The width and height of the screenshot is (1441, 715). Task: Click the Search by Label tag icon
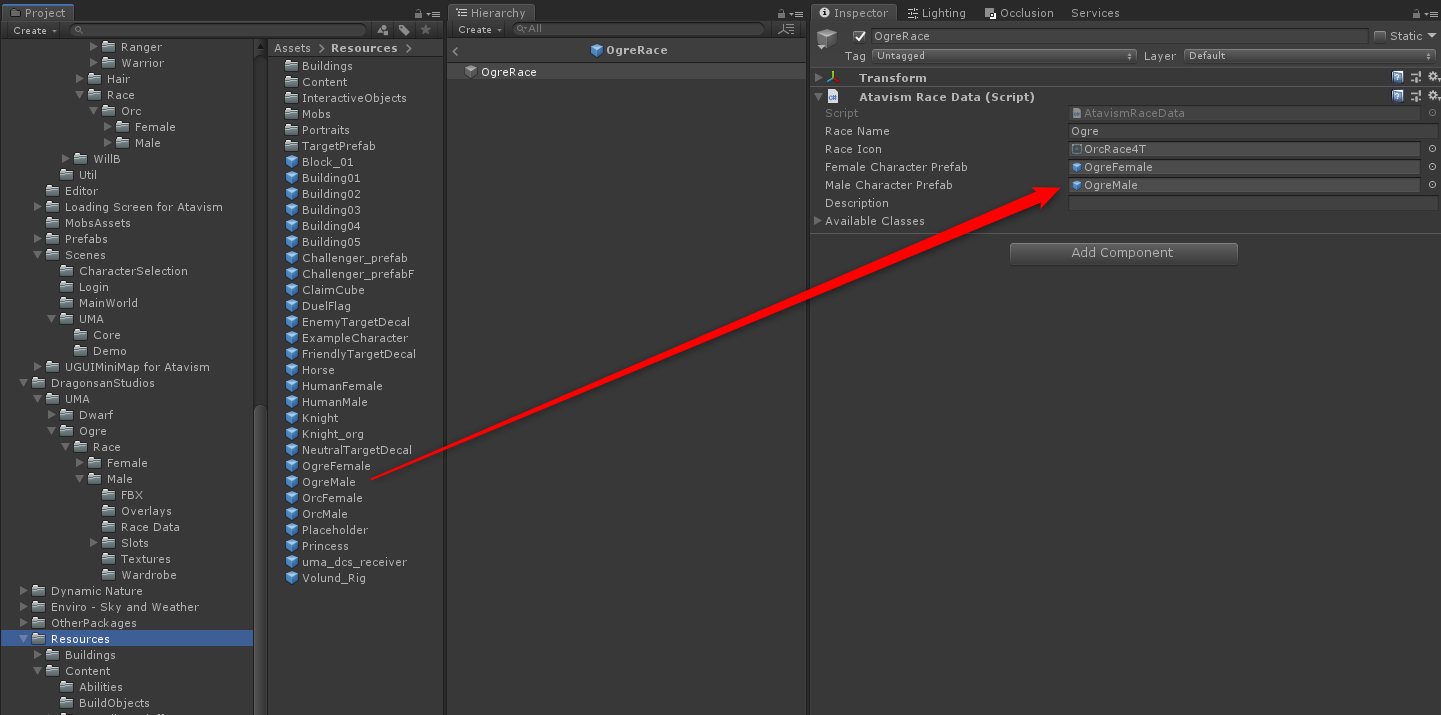pos(404,30)
